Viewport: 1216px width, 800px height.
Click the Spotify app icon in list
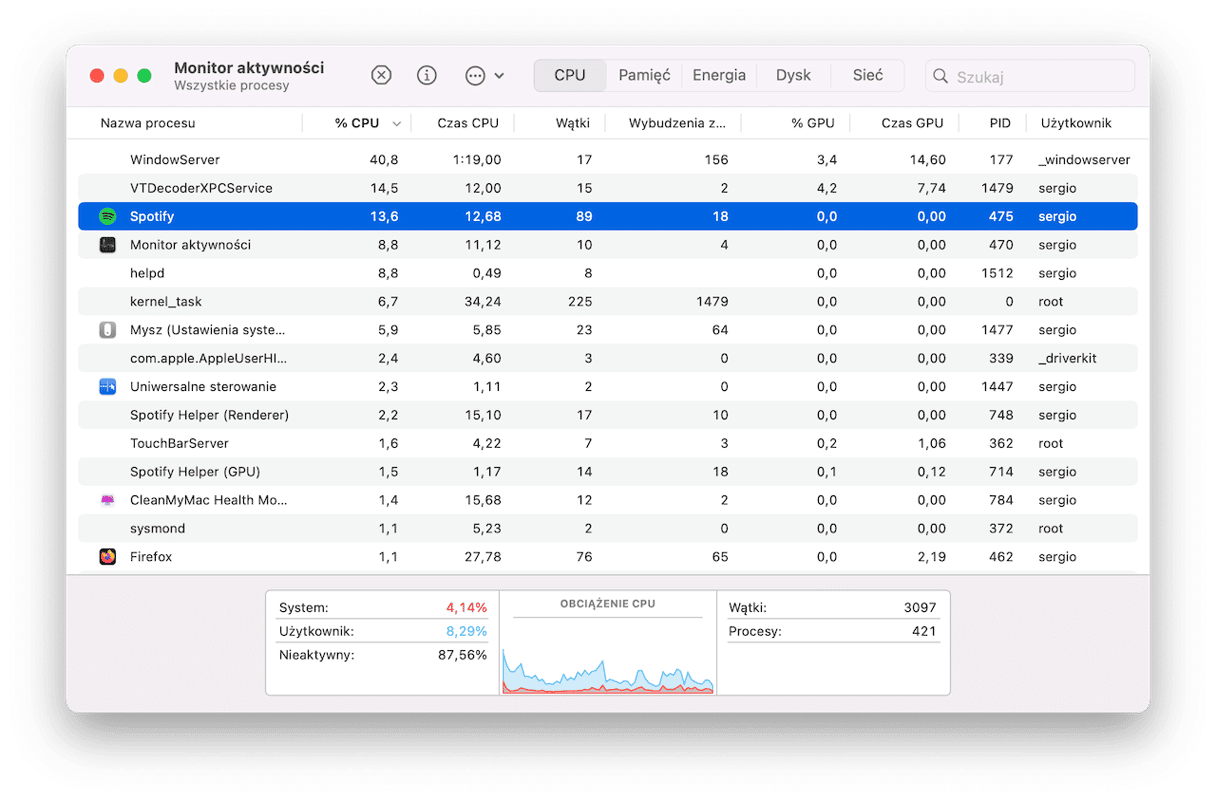(108, 216)
